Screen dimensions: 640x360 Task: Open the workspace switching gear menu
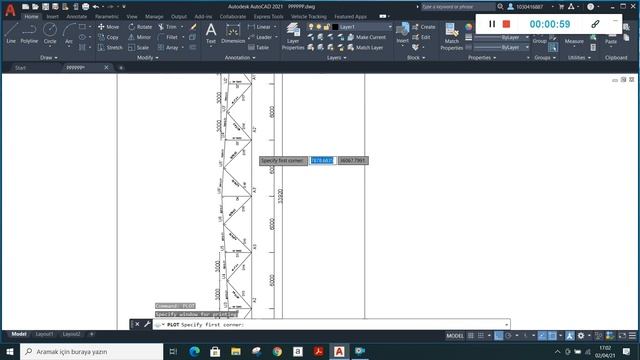click(x=581, y=336)
